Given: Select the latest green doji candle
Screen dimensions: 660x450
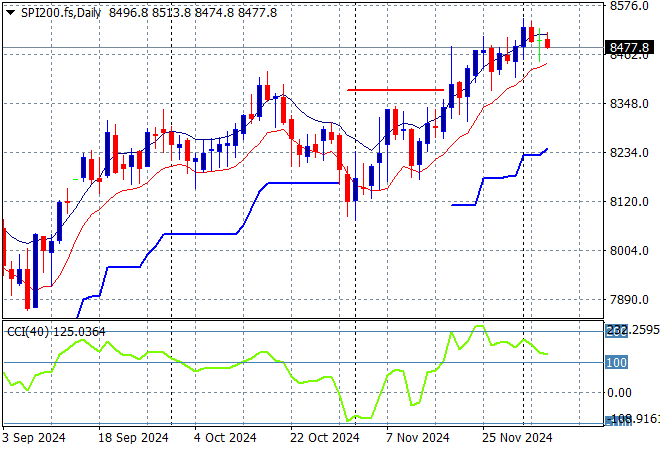Looking at the screenshot, I should click(x=540, y=45).
